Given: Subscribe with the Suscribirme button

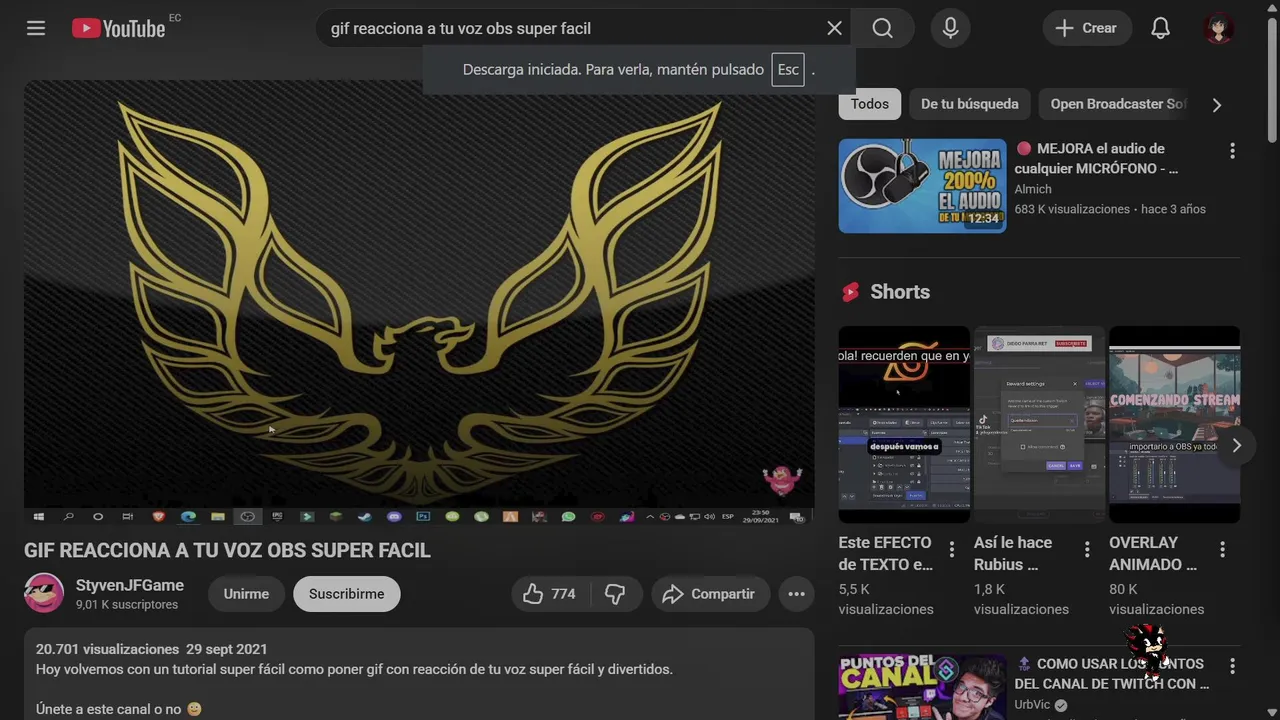Looking at the screenshot, I should (x=346, y=594).
